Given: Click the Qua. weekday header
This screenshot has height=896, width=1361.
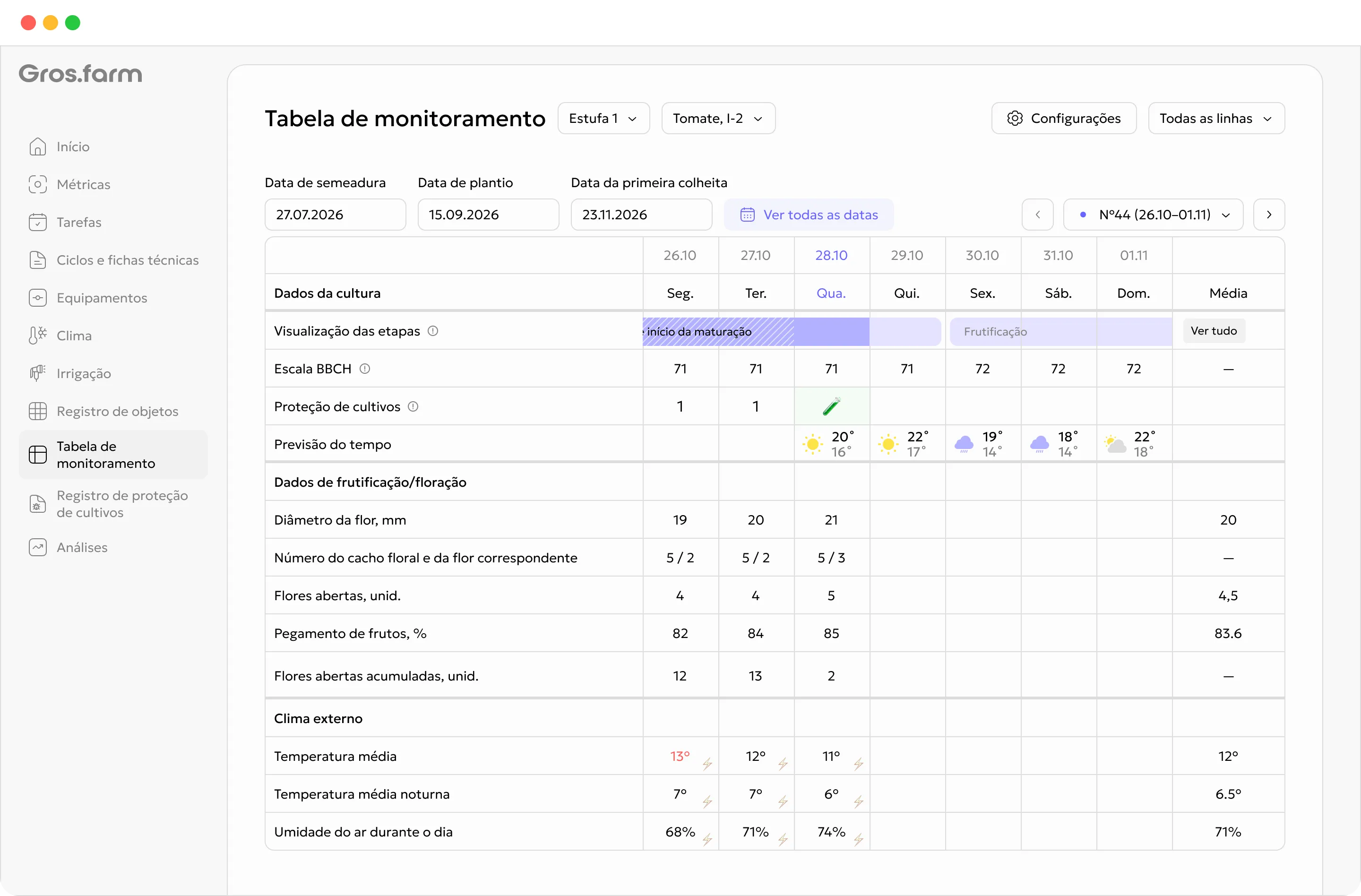Looking at the screenshot, I should [x=831, y=293].
